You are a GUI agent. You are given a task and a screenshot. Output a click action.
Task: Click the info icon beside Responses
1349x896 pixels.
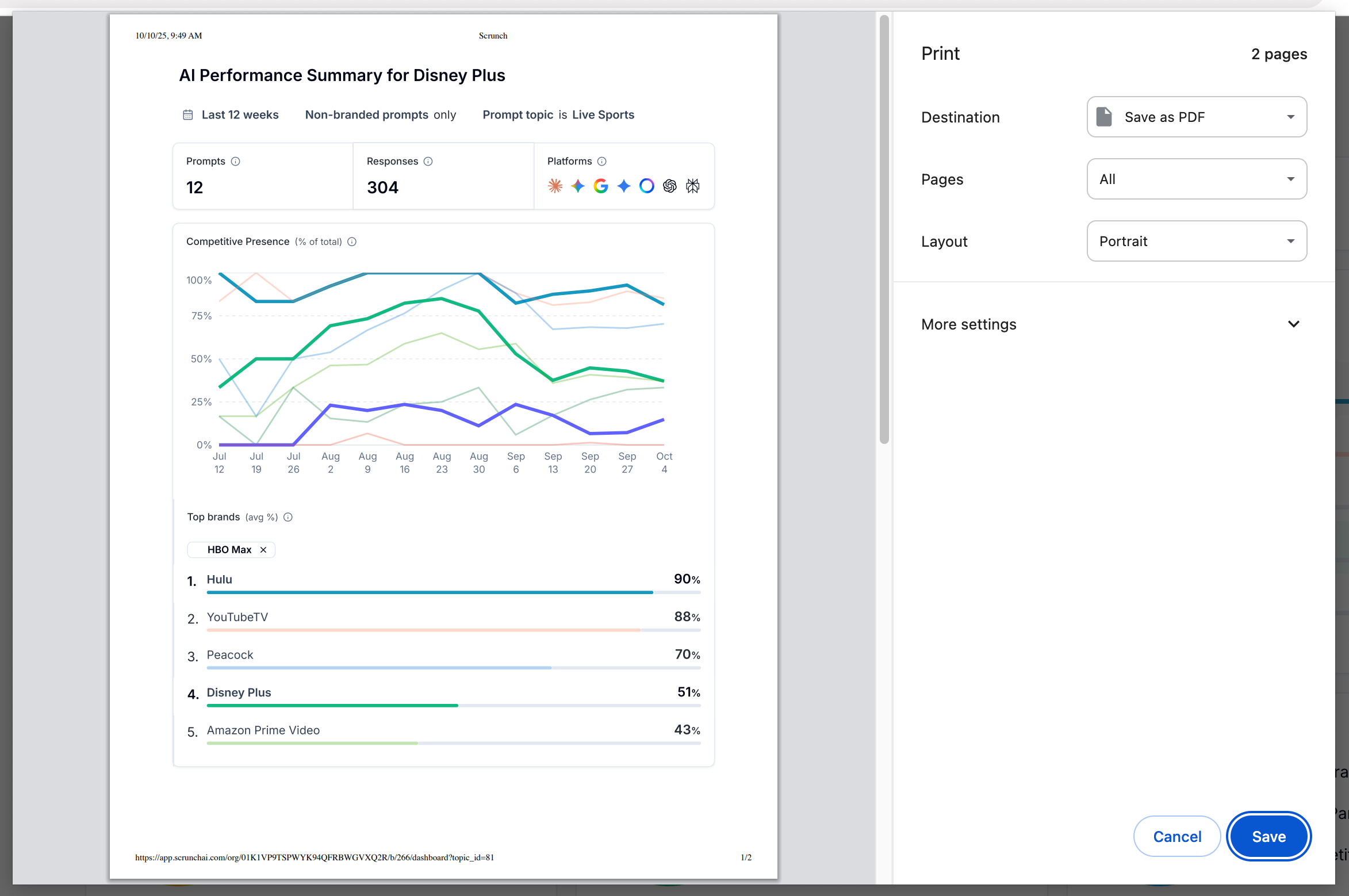[428, 161]
